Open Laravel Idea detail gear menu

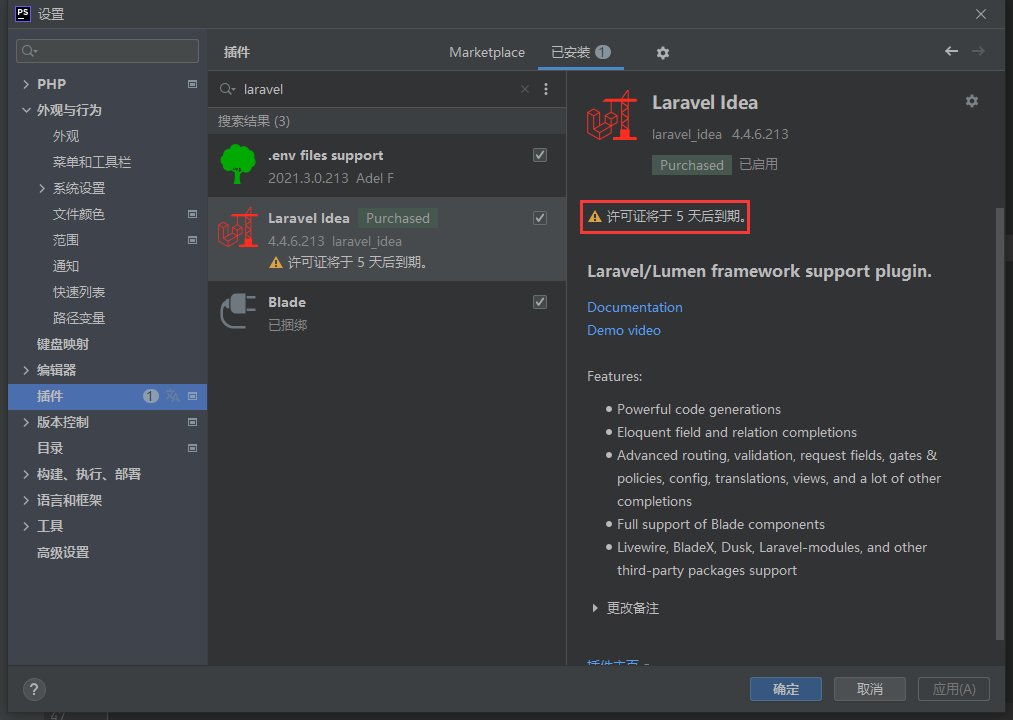(x=972, y=101)
